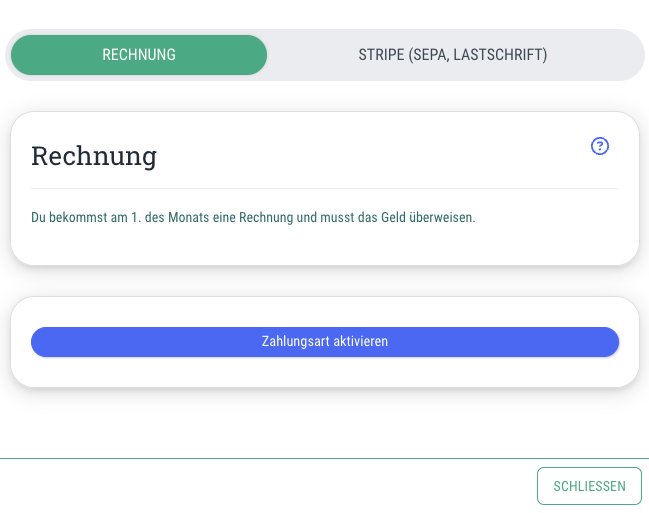The width and height of the screenshot is (649, 513).
Task: Activate the invoice payment type
Action: click(325, 342)
